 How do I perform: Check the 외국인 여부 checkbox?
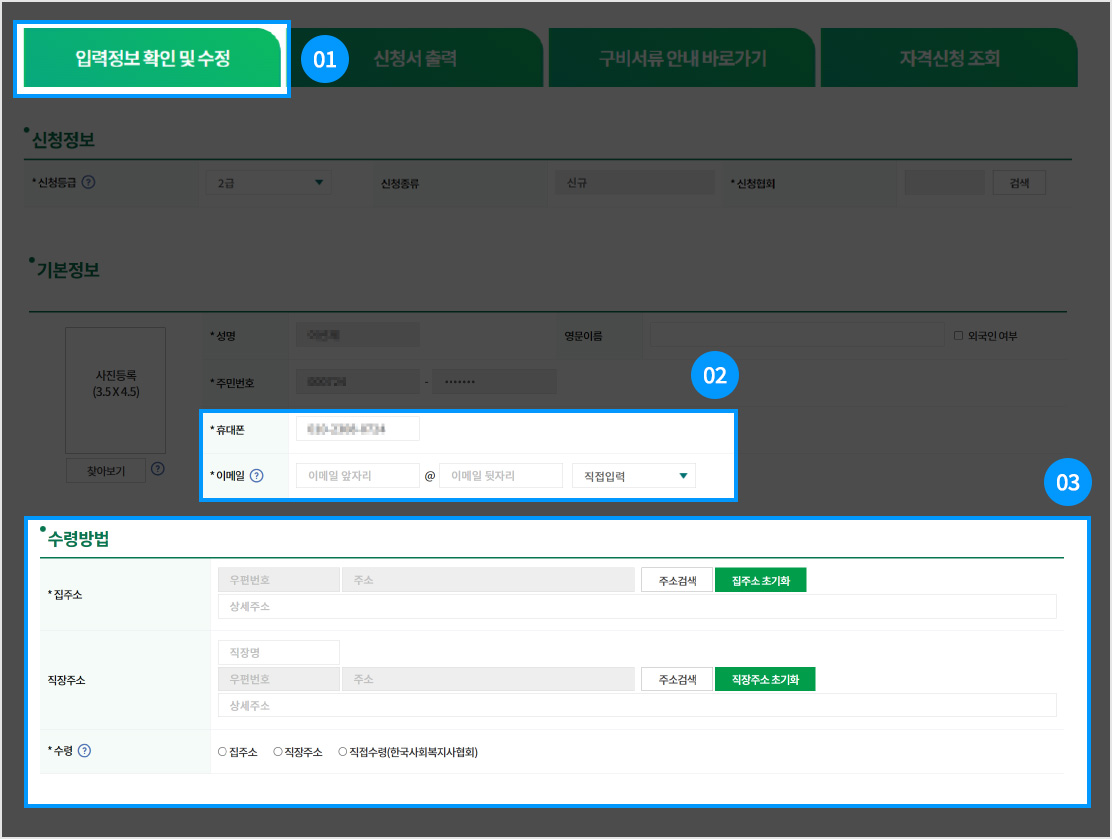tap(958, 336)
